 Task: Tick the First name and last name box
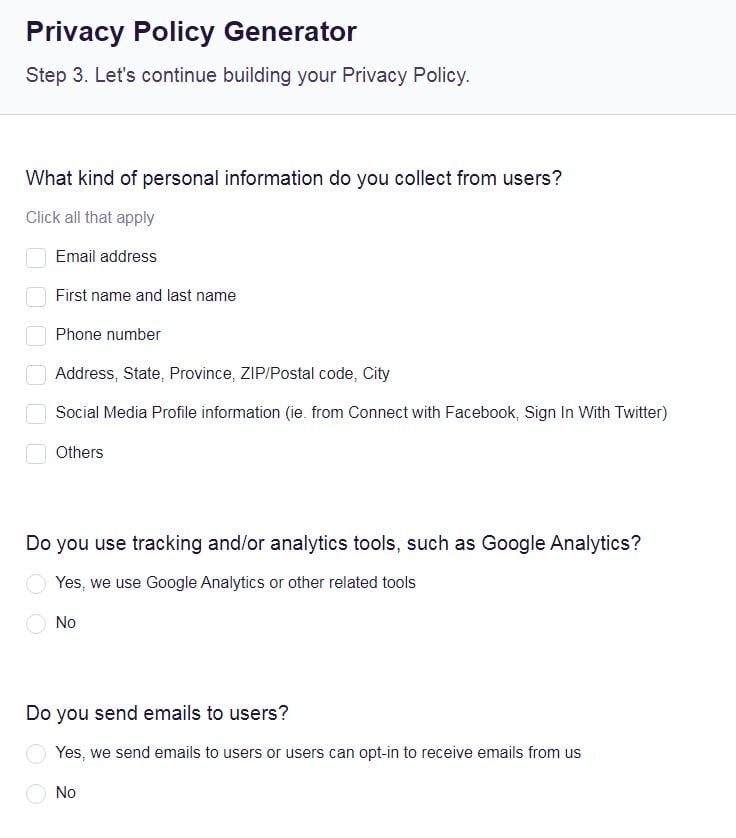click(x=36, y=297)
